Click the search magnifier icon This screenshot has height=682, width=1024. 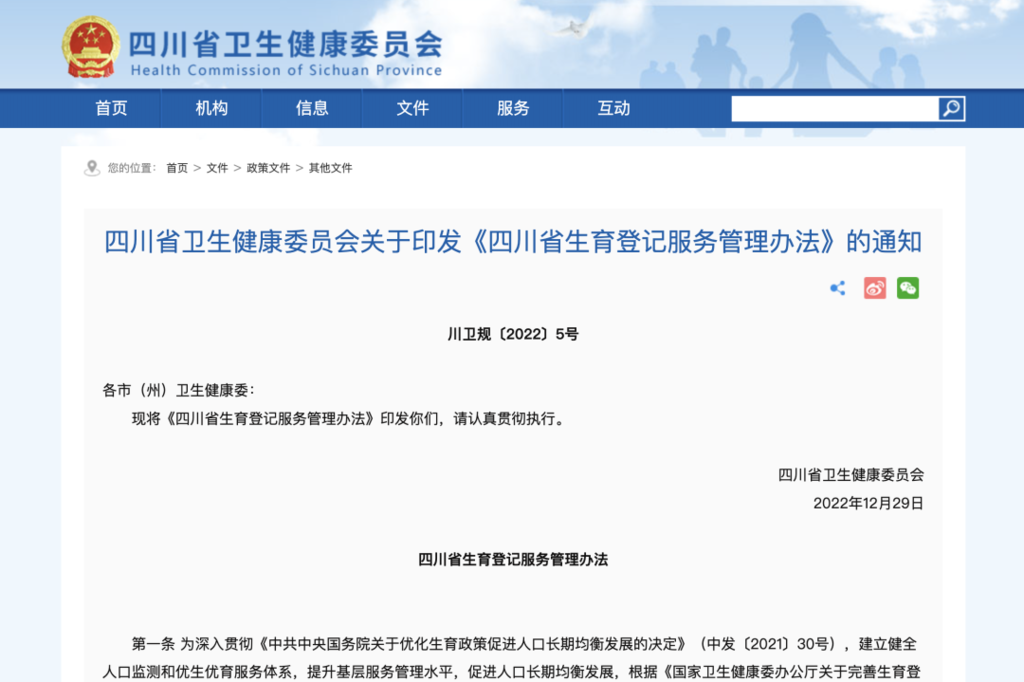coord(949,108)
